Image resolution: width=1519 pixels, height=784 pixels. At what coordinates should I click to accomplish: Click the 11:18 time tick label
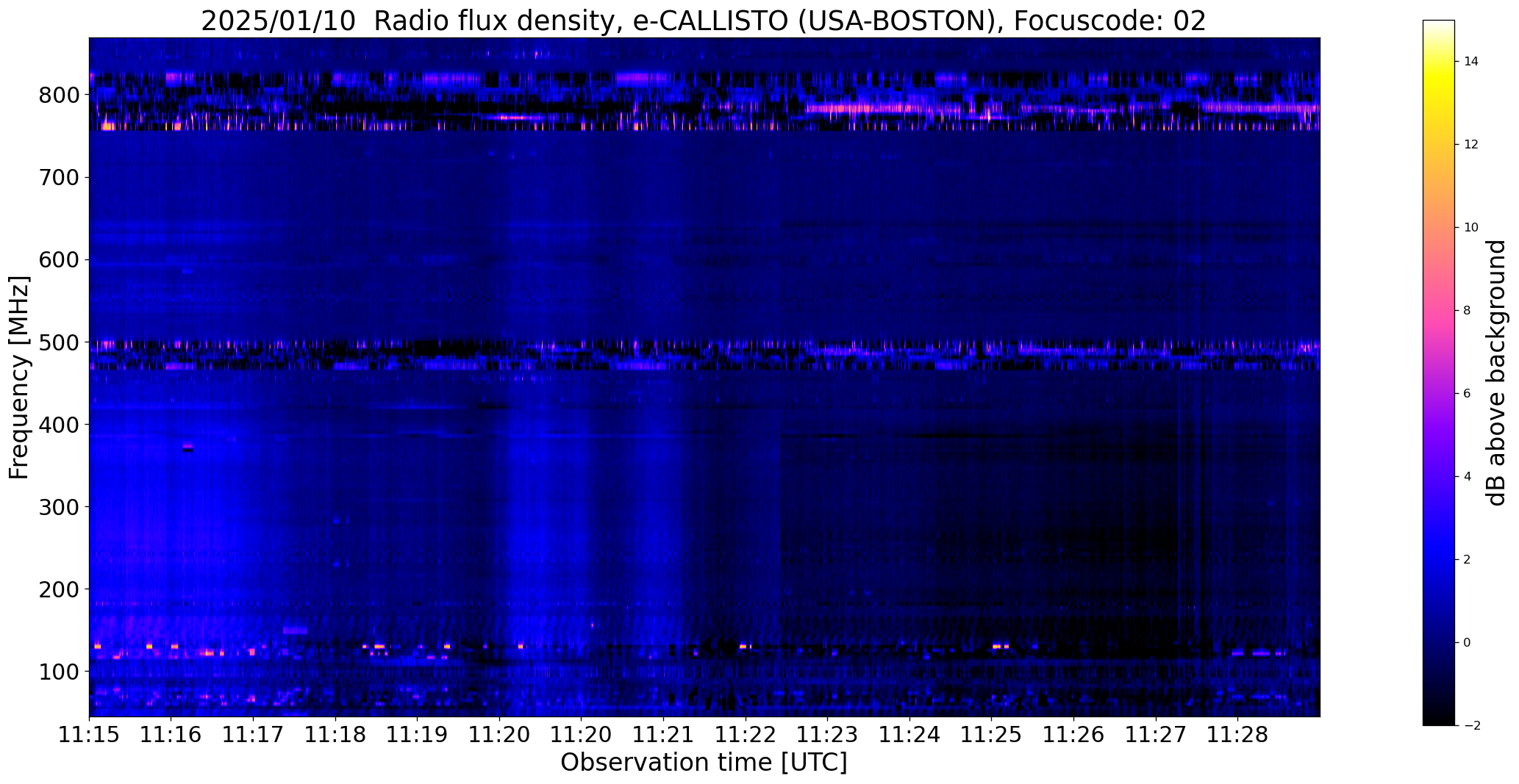335,736
